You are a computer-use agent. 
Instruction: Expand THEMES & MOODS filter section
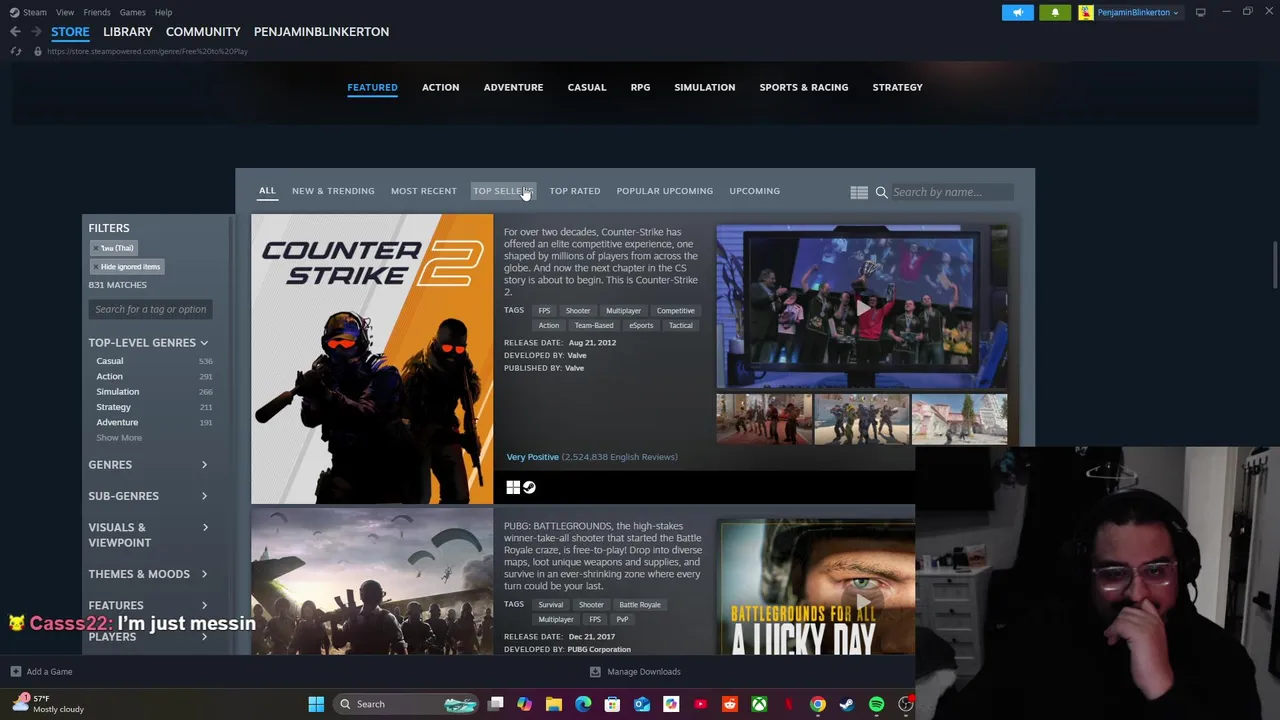click(148, 574)
